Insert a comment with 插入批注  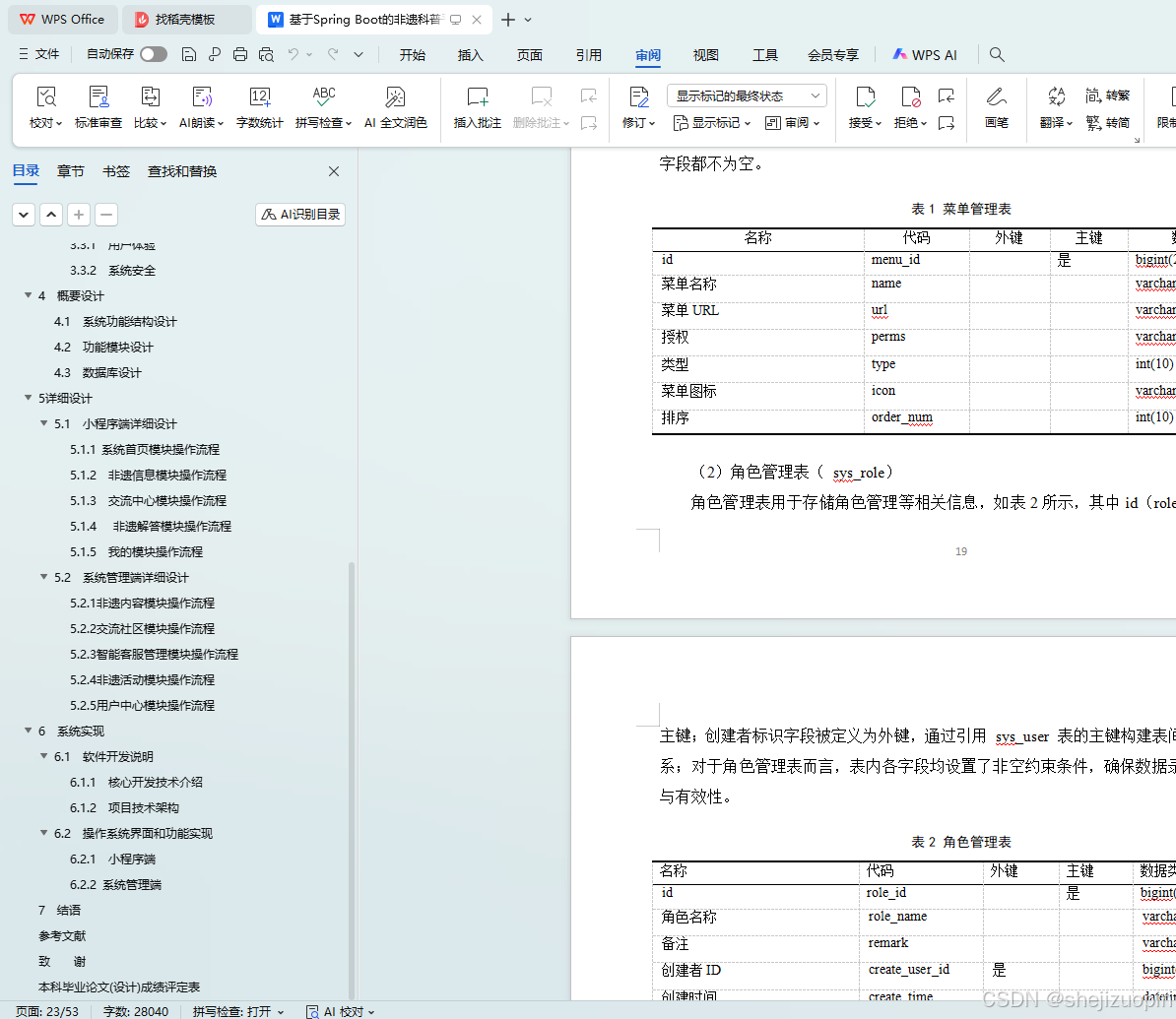[x=477, y=107]
